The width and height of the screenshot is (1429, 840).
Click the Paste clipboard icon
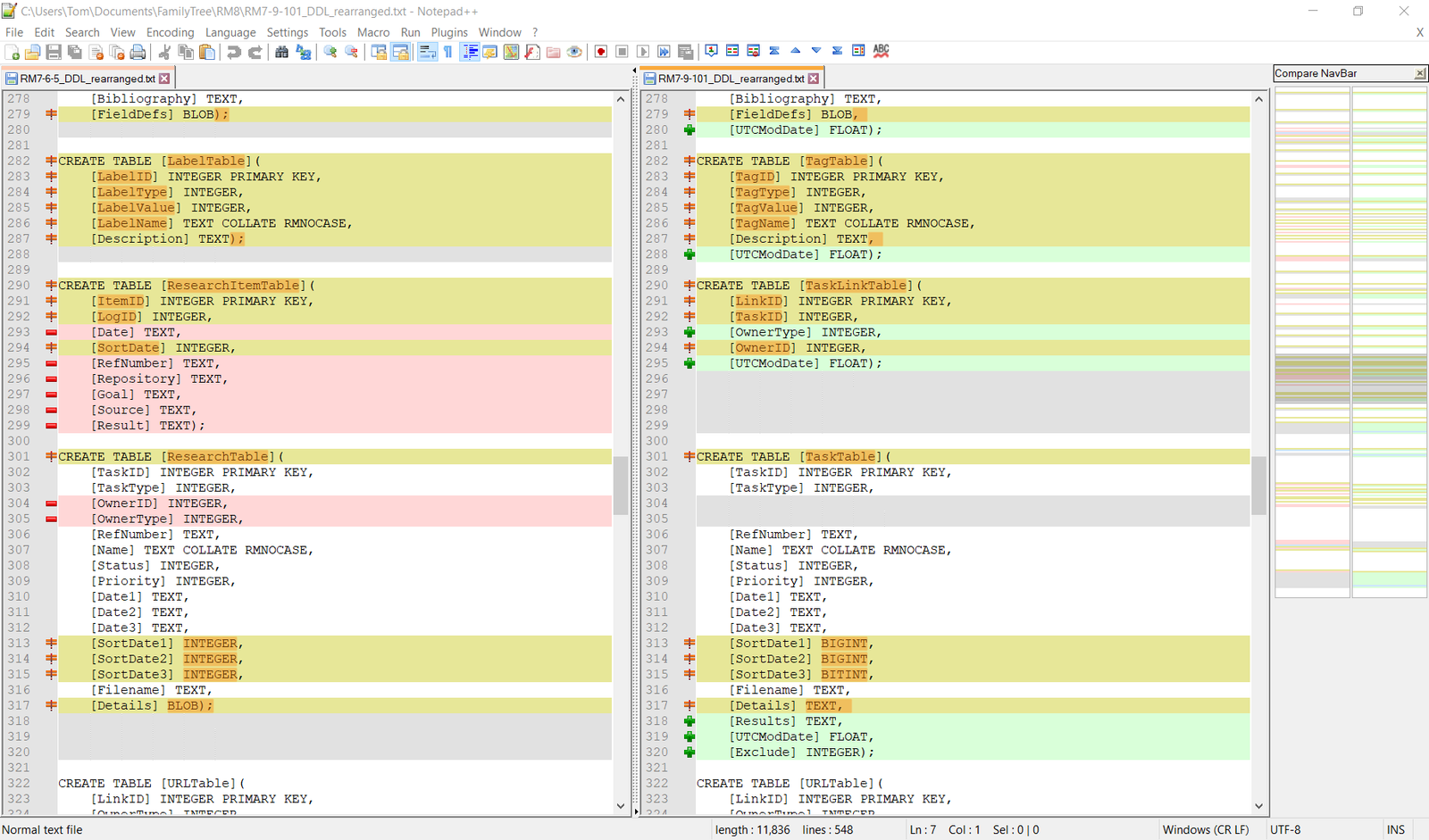click(207, 52)
